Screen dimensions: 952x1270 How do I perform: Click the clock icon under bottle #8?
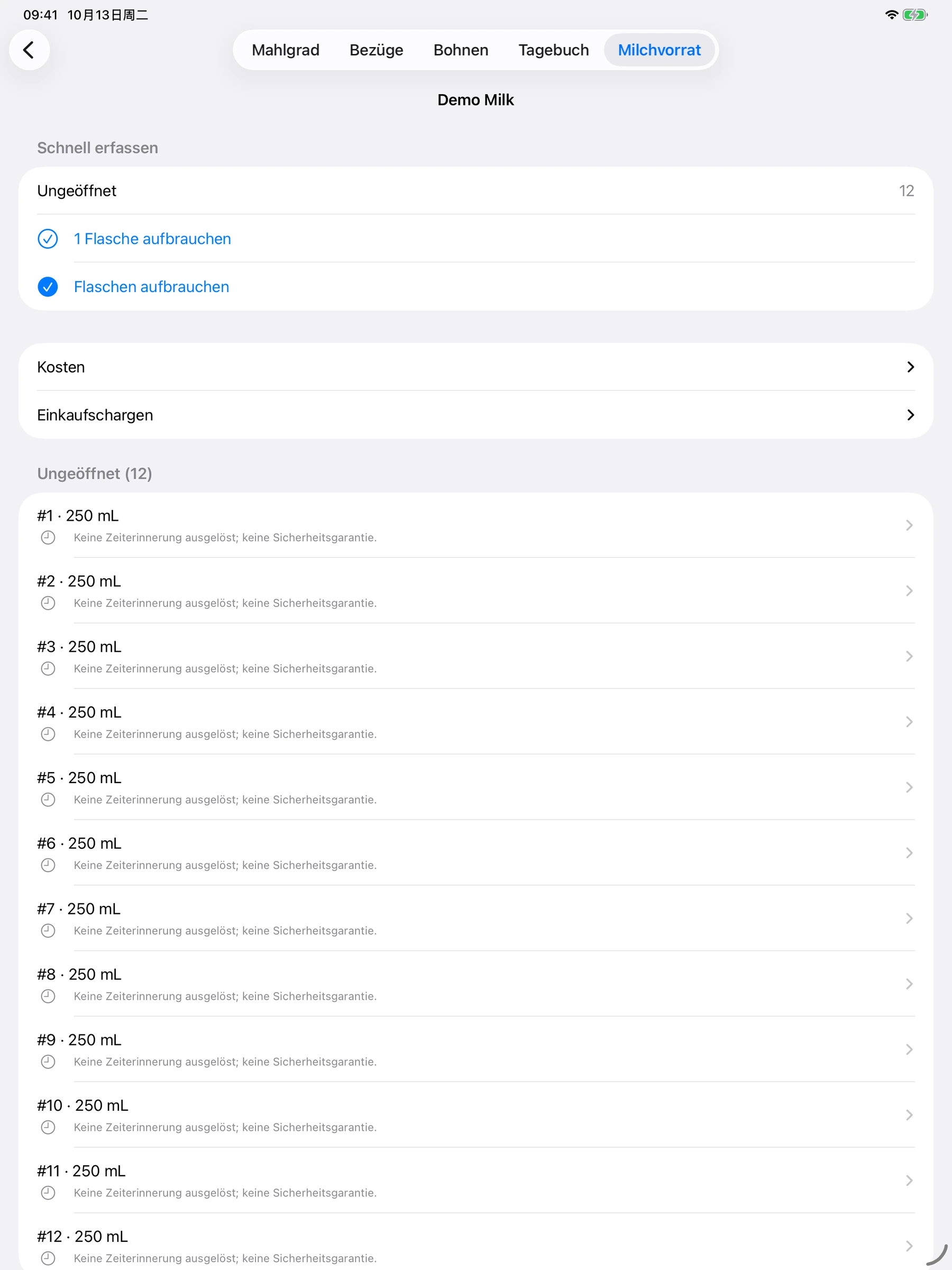point(48,996)
